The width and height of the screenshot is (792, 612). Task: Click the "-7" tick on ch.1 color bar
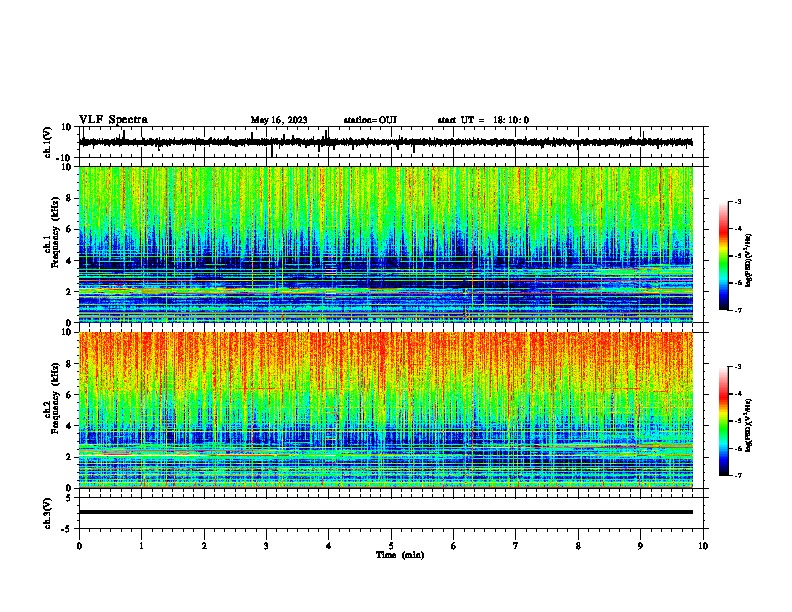pyautogui.click(x=738, y=310)
